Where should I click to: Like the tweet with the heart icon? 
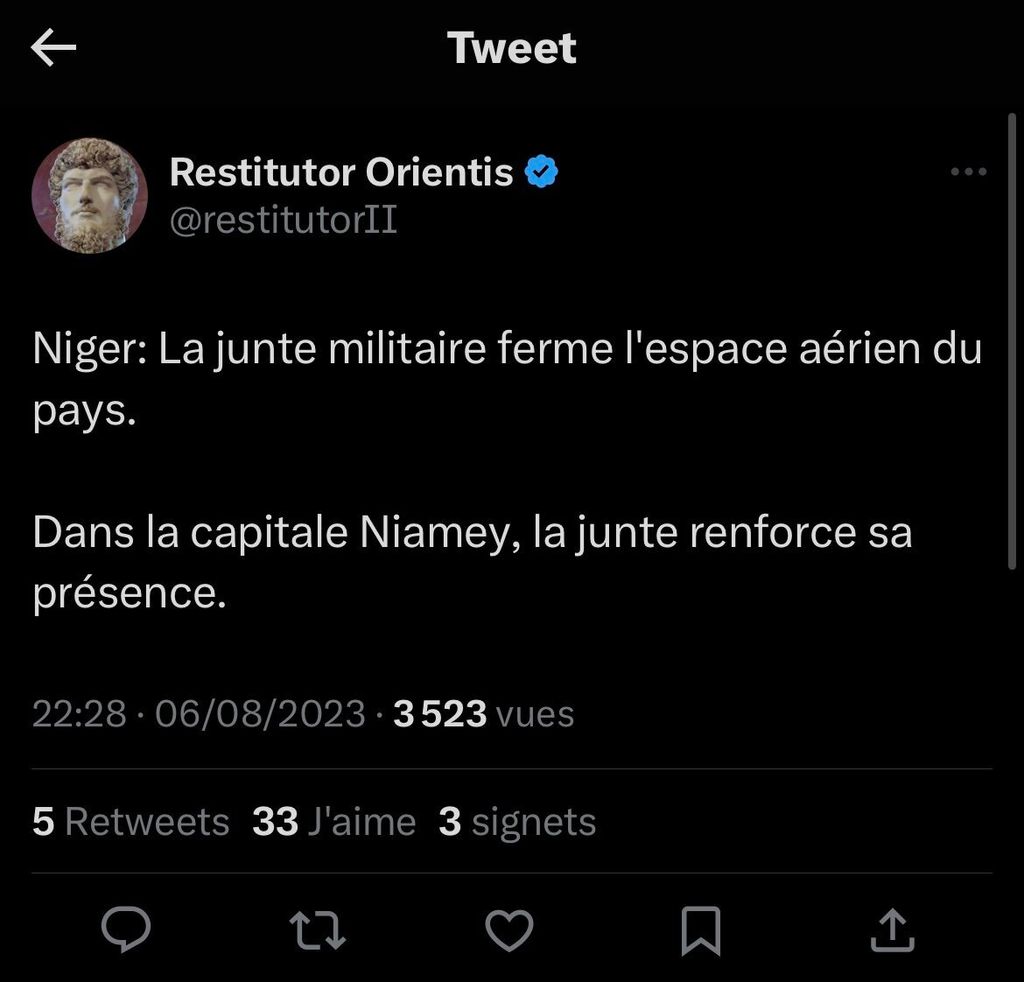pos(509,930)
